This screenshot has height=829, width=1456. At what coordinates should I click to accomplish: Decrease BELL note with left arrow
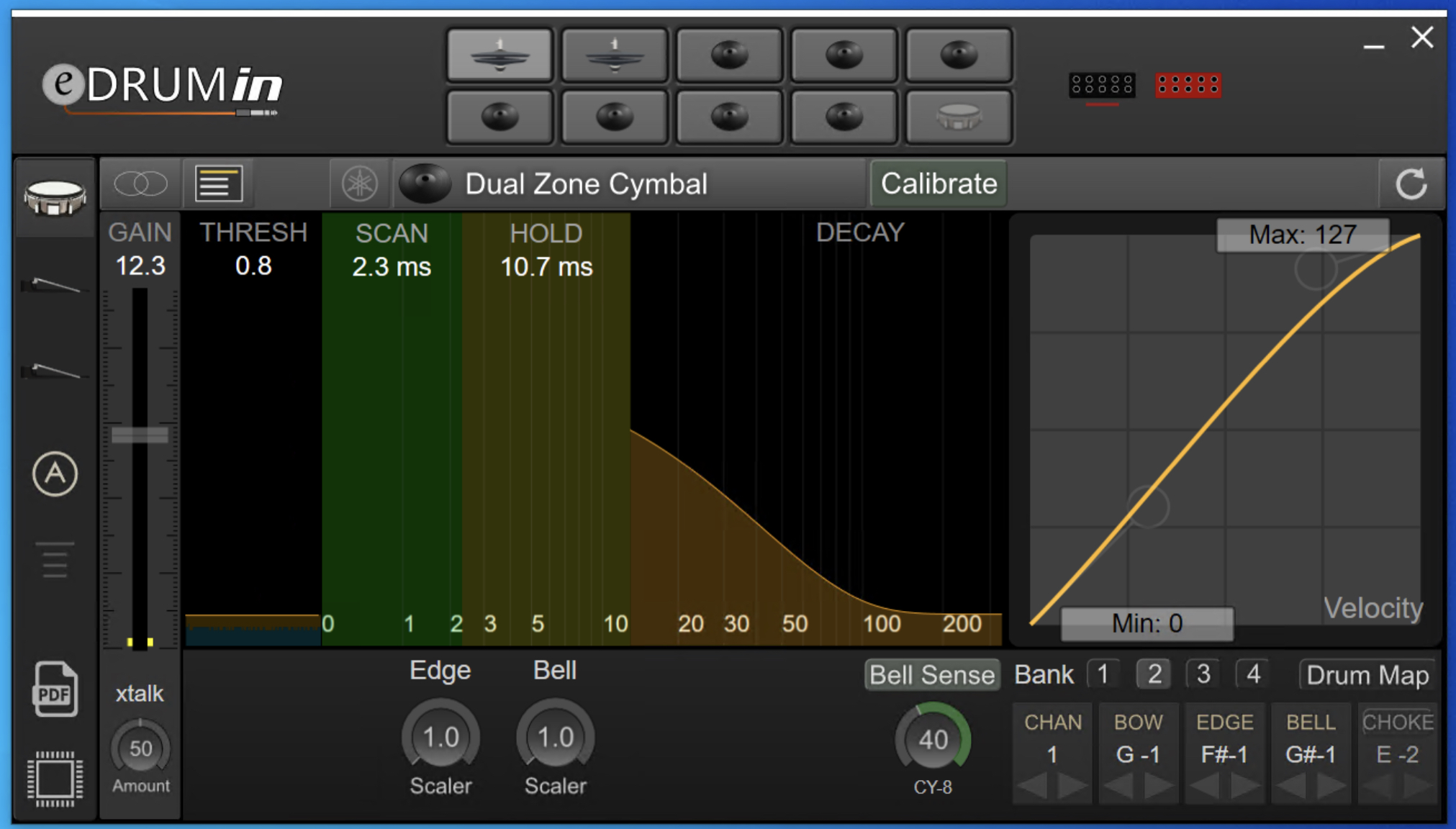click(x=1292, y=786)
